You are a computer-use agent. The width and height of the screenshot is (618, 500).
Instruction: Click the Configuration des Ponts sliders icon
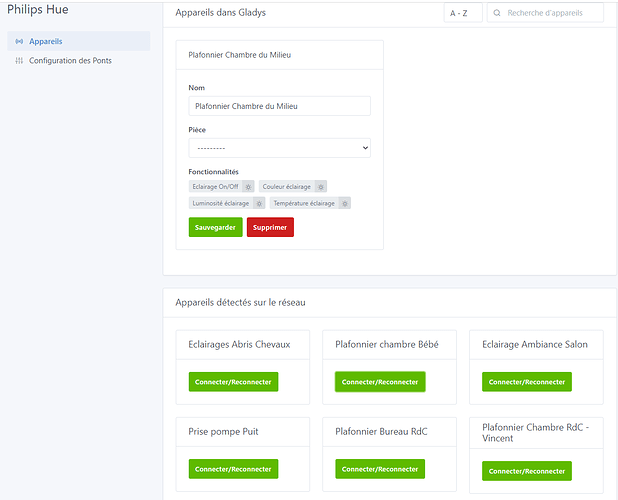point(19,61)
